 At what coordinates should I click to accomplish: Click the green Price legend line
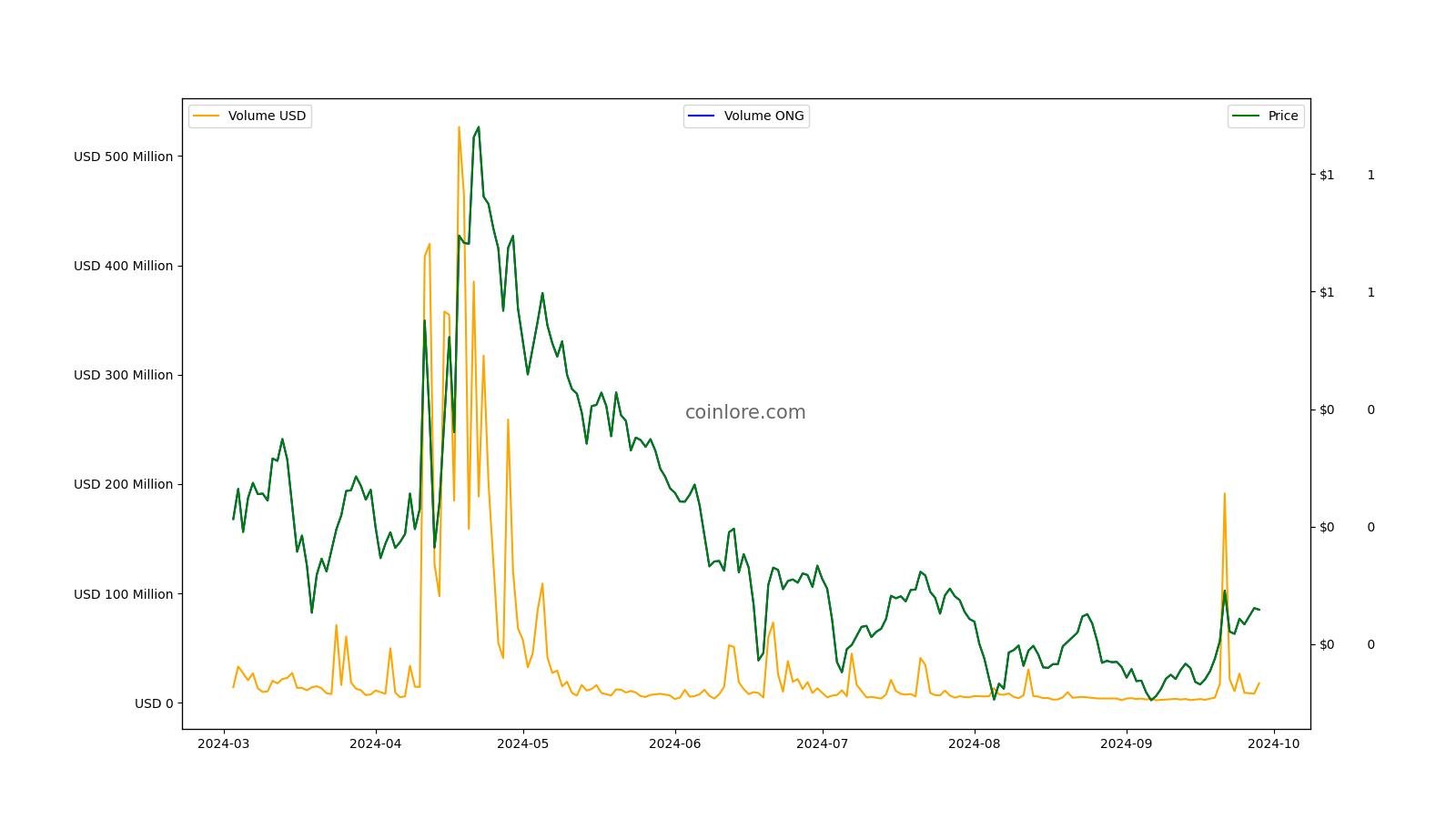click(1246, 116)
